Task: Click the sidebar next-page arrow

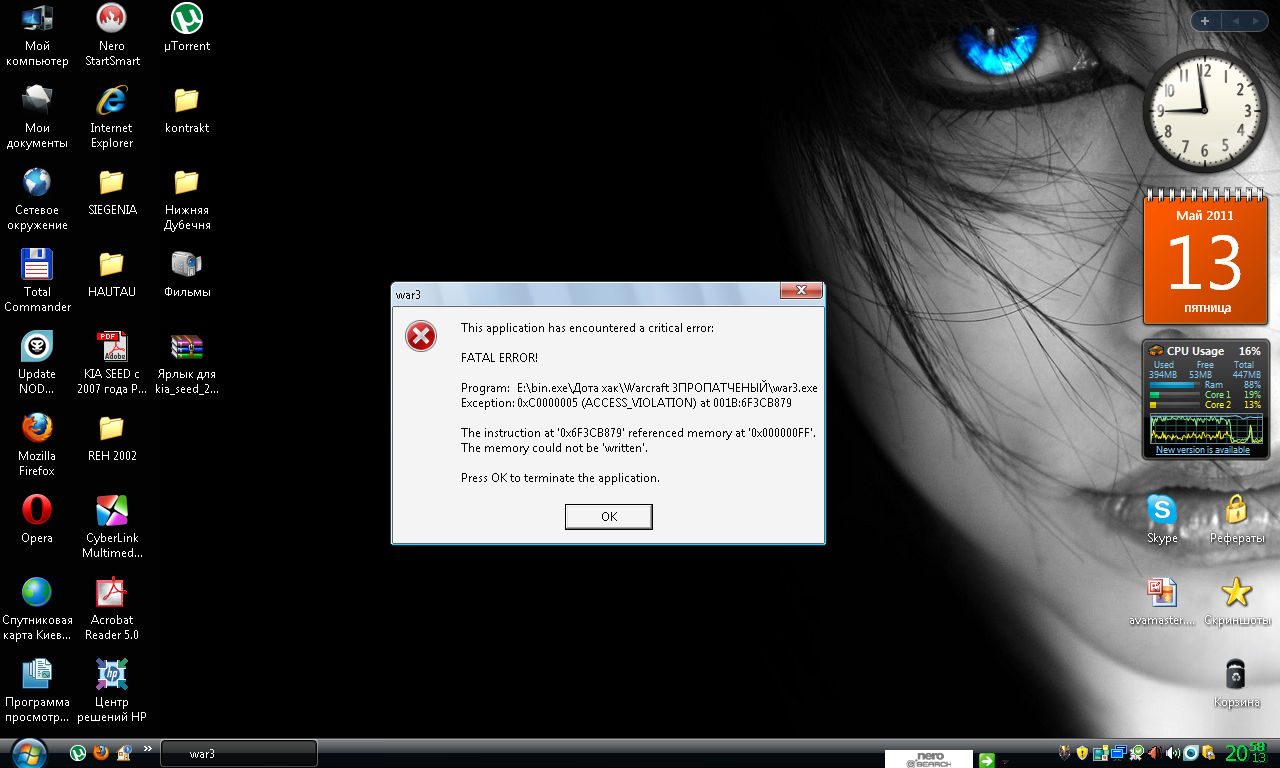Action: [x=1255, y=21]
